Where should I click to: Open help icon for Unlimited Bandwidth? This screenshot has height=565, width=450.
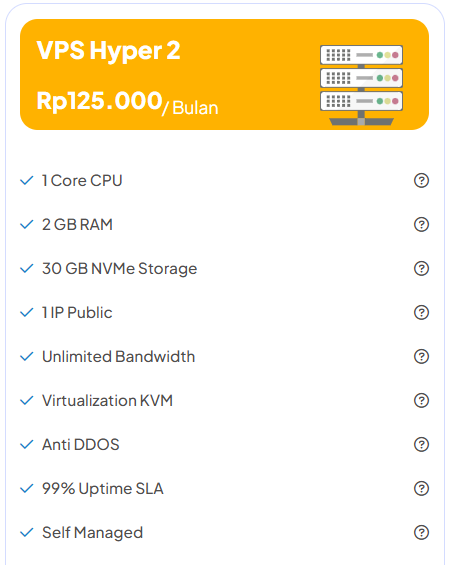pyautogui.click(x=421, y=356)
